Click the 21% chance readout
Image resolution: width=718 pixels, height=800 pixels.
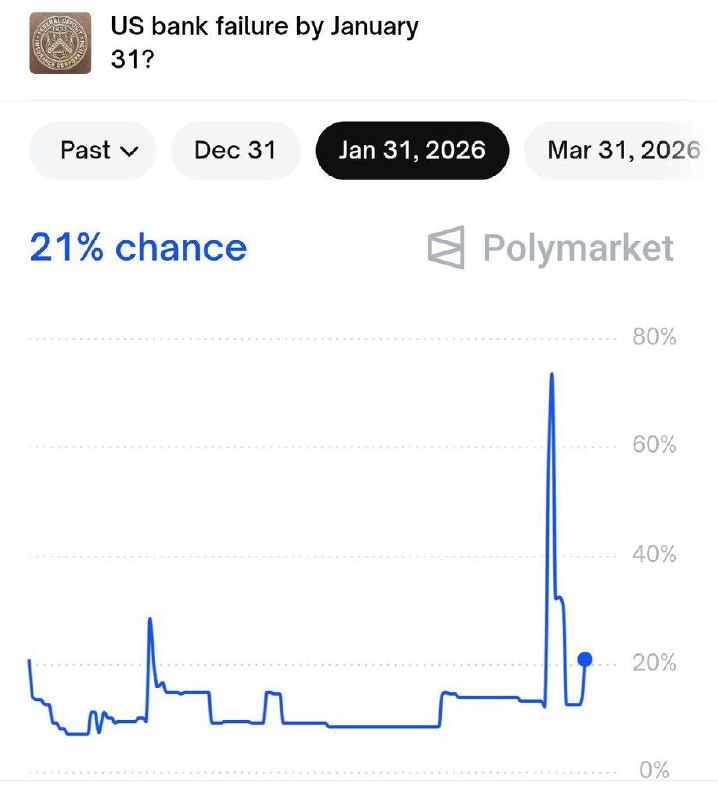pos(138,247)
